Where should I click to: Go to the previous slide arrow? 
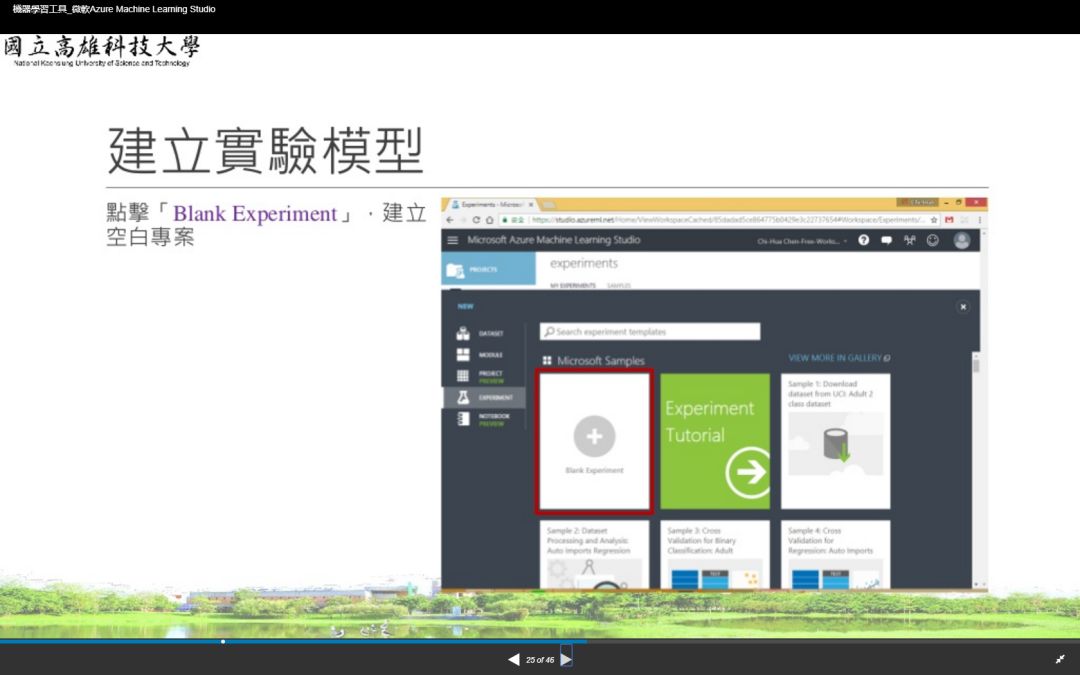[x=513, y=660]
